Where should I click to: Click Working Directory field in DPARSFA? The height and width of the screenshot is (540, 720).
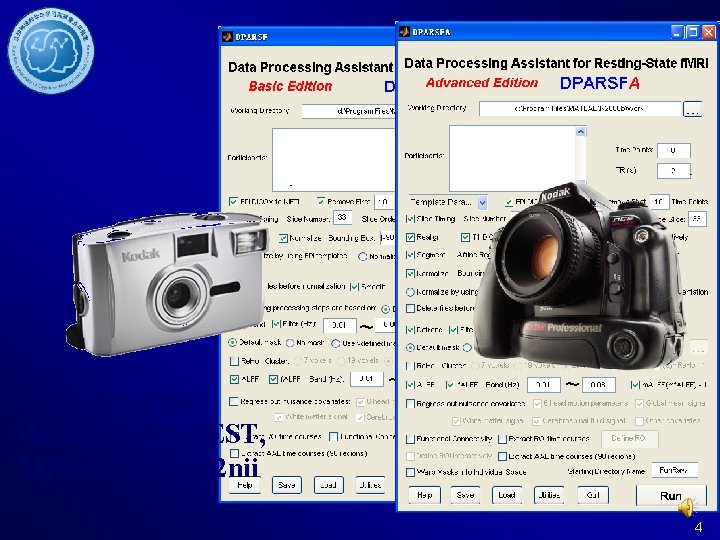[580, 109]
